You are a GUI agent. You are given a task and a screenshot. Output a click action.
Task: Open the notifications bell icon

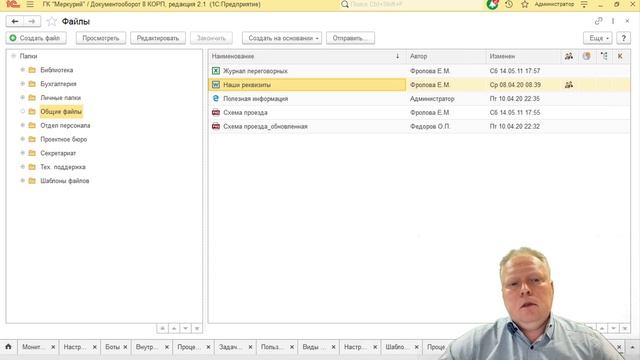(492, 4)
